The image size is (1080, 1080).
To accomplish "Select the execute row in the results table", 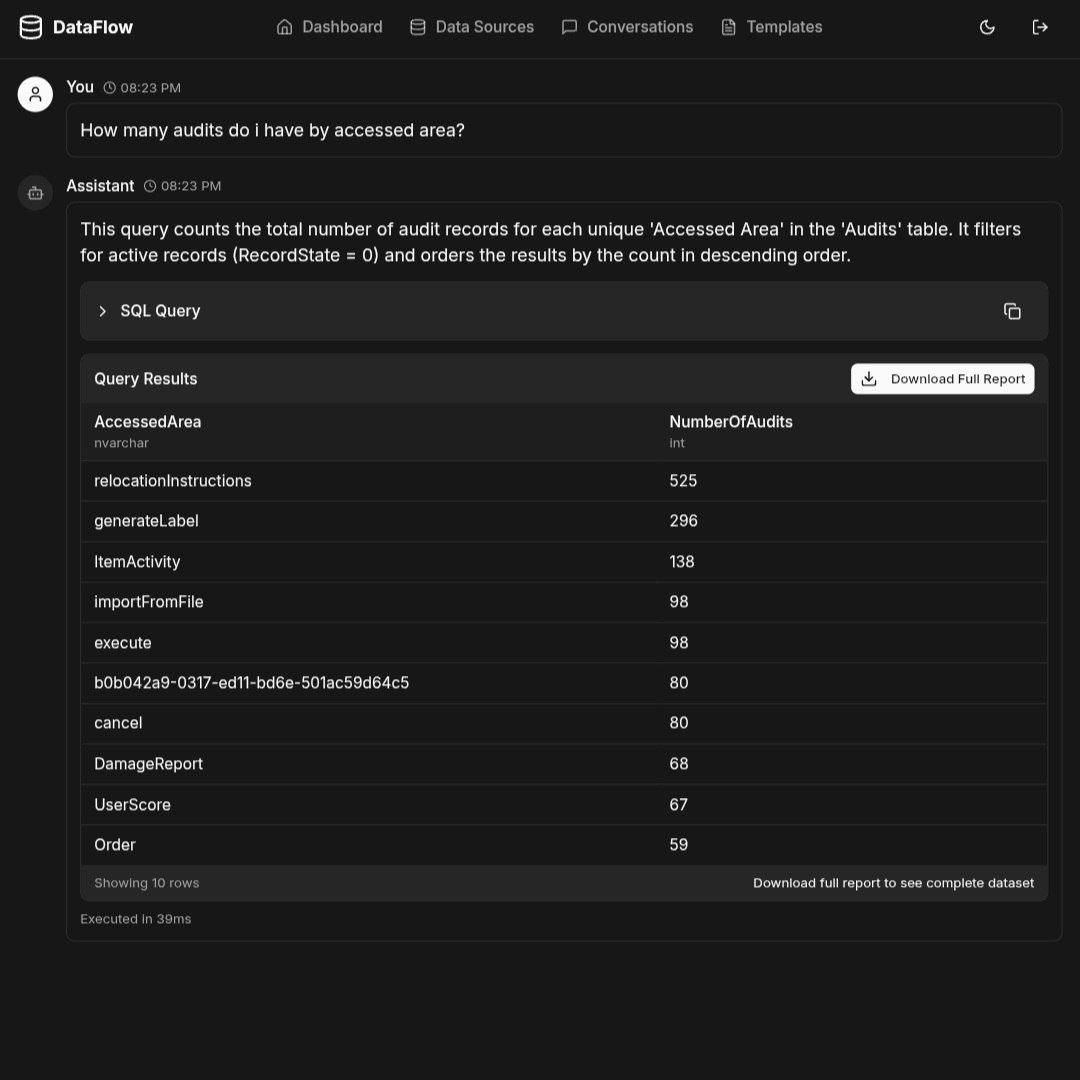I will coord(400,642).
